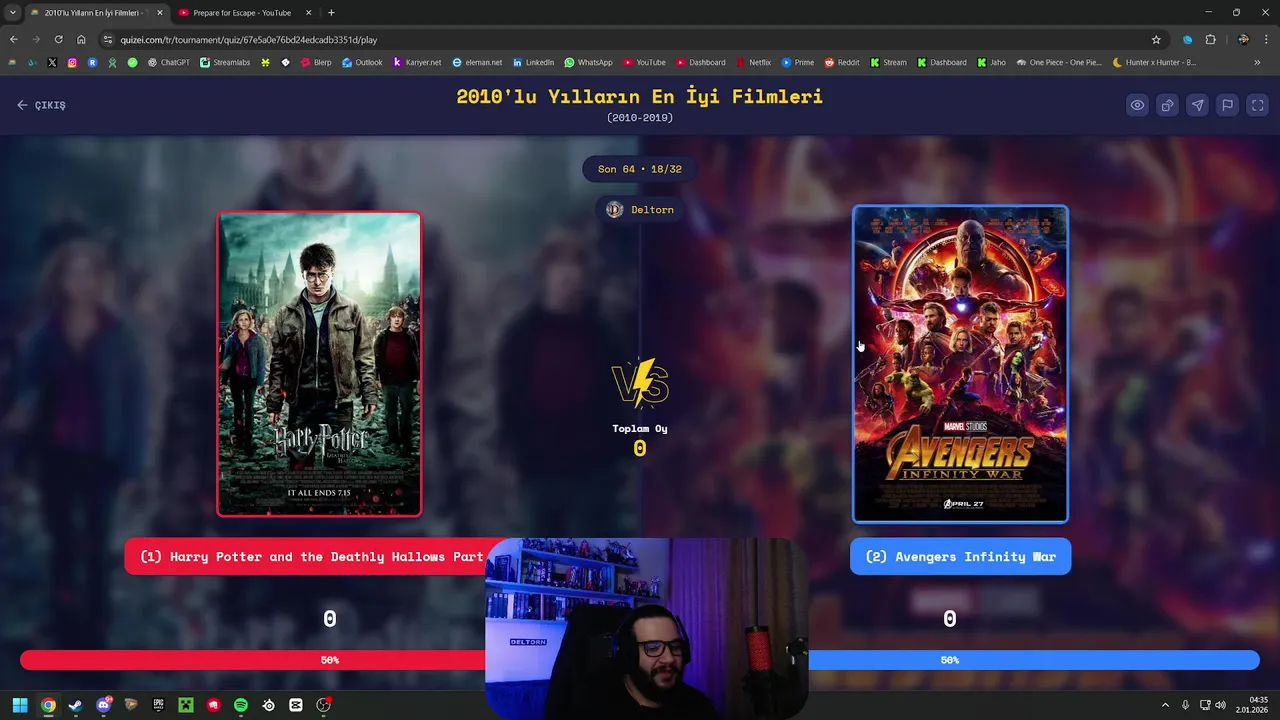Open the Netflix bookmark

pos(753,62)
